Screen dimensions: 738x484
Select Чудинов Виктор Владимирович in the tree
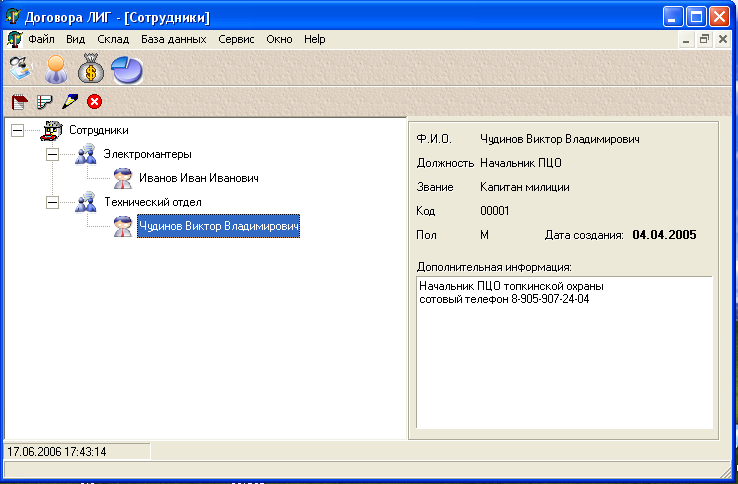pos(218,226)
